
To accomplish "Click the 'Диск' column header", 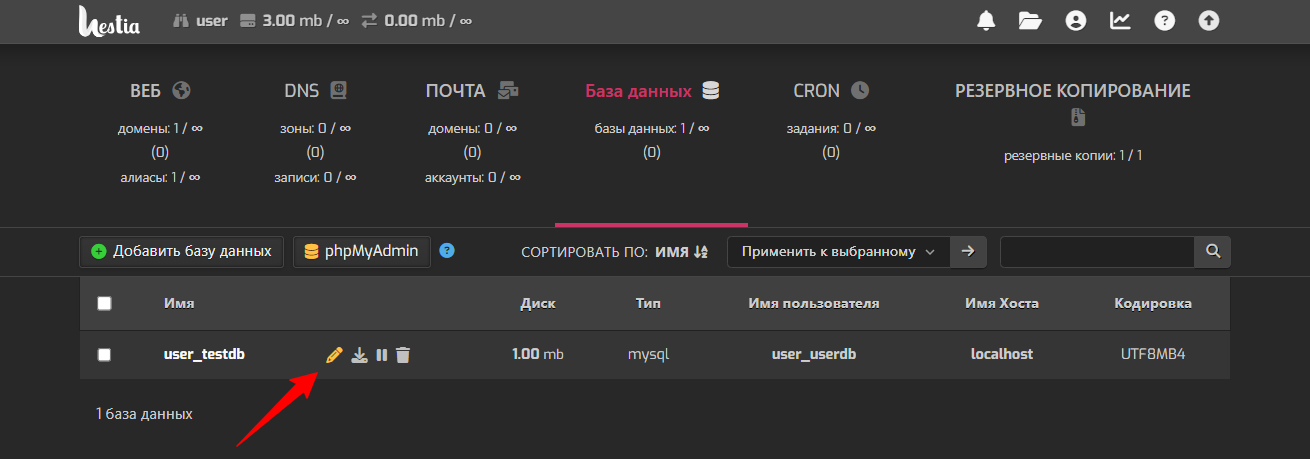I will (538, 304).
